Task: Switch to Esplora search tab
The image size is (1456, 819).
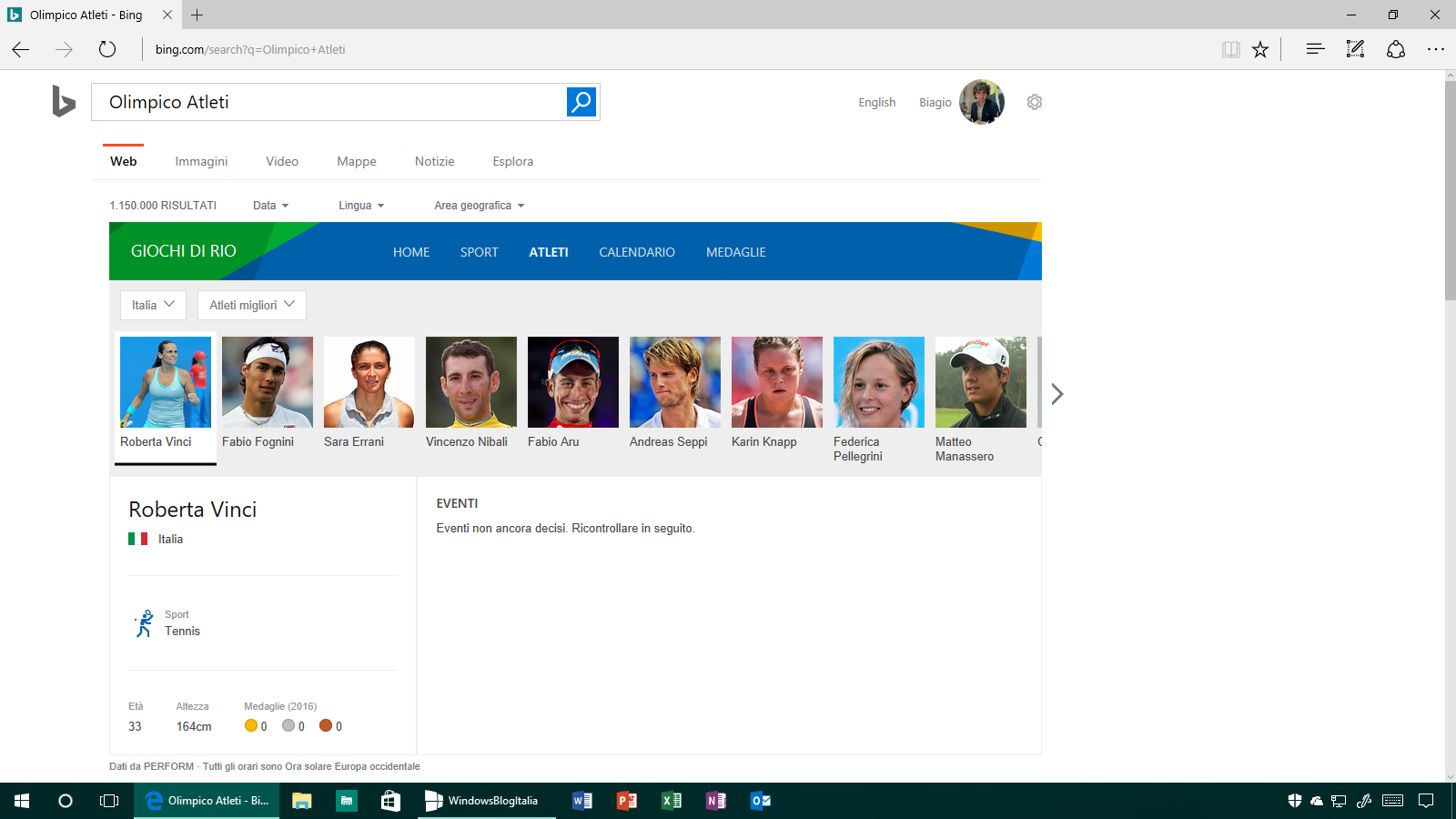Action: pyautogui.click(x=513, y=161)
